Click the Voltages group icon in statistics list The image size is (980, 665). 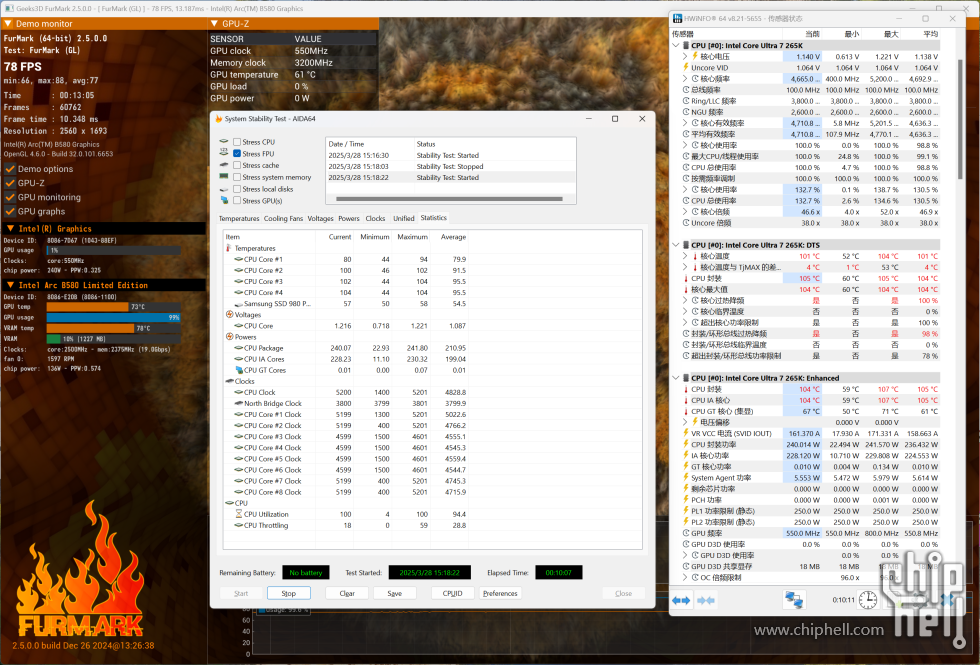click(229, 314)
